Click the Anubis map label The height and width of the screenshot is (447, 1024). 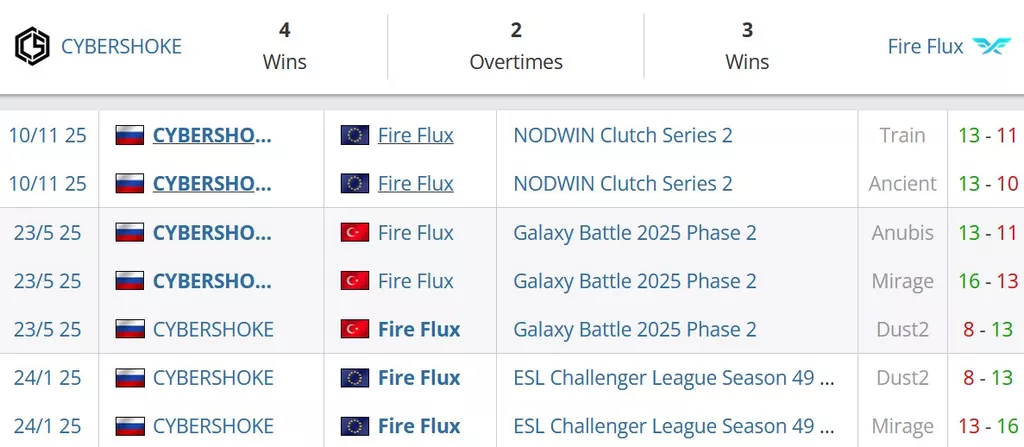[x=902, y=233]
